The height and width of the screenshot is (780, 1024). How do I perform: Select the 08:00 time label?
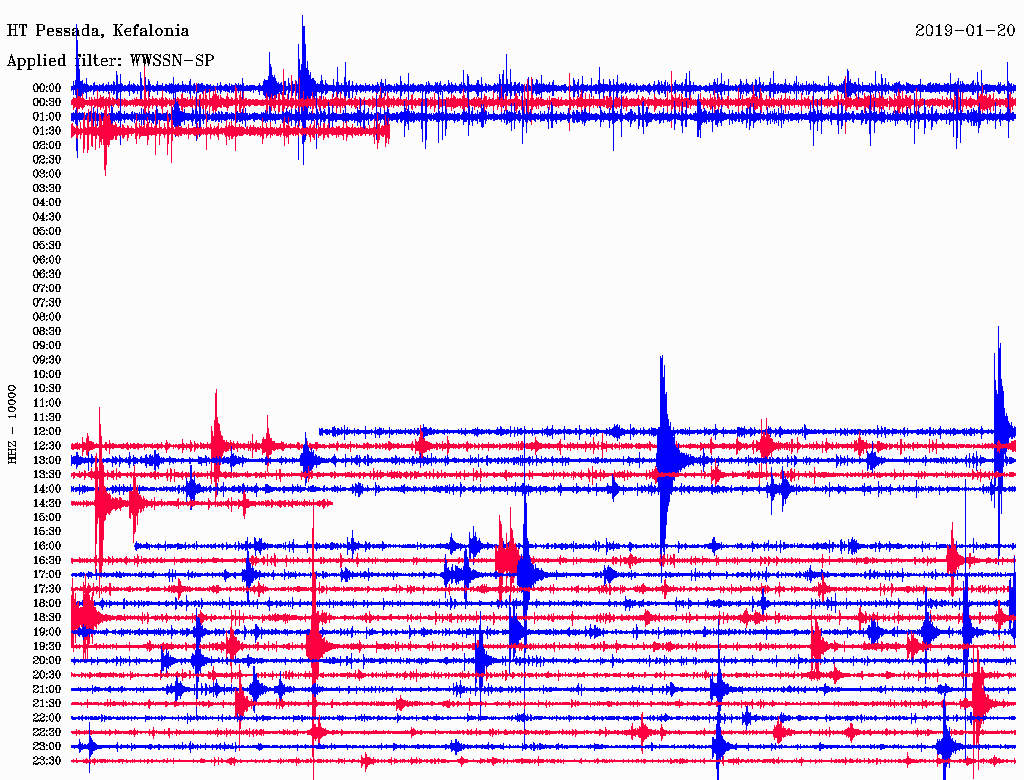point(47,317)
